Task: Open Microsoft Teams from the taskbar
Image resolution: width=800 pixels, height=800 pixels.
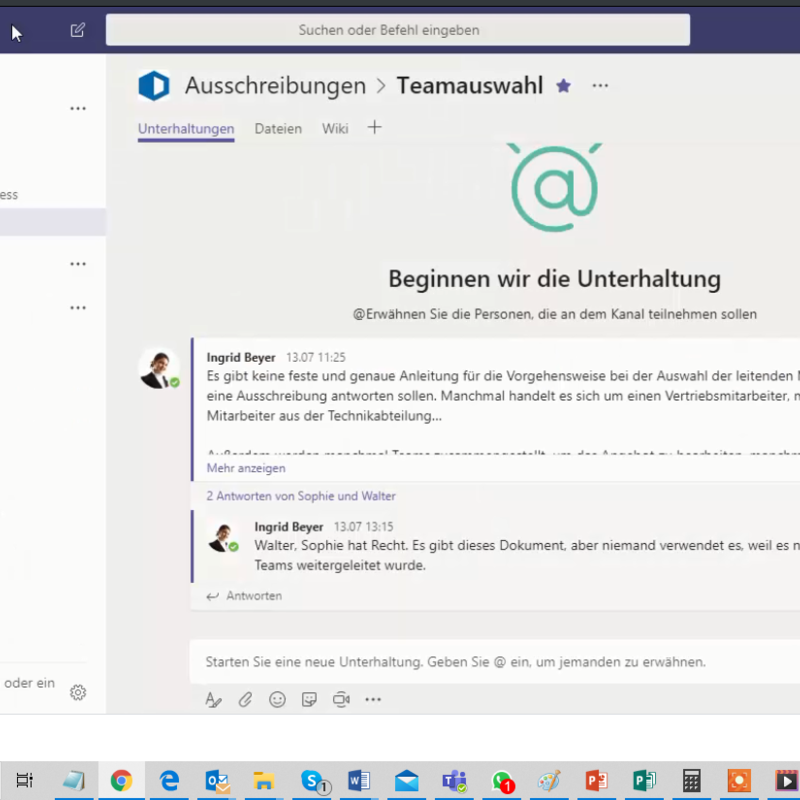Action: coord(454,781)
